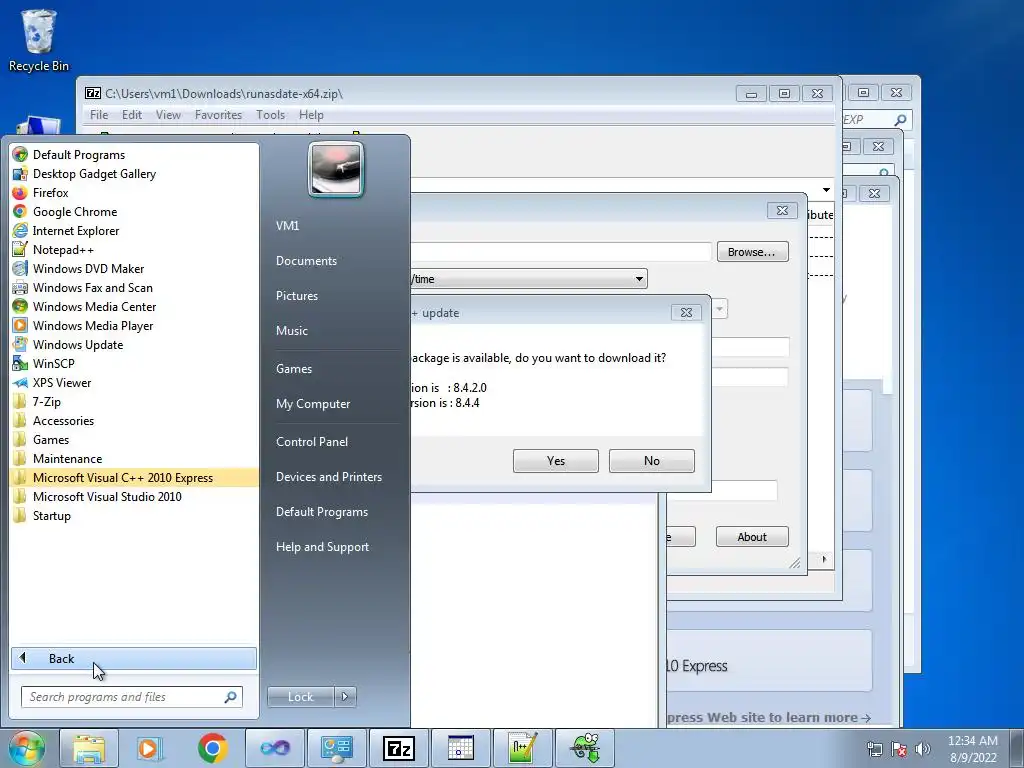Image resolution: width=1024 pixels, height=768 pixels.
Task: Open Visual Studio infinity taskbar icon
Action: coord(275,748)
